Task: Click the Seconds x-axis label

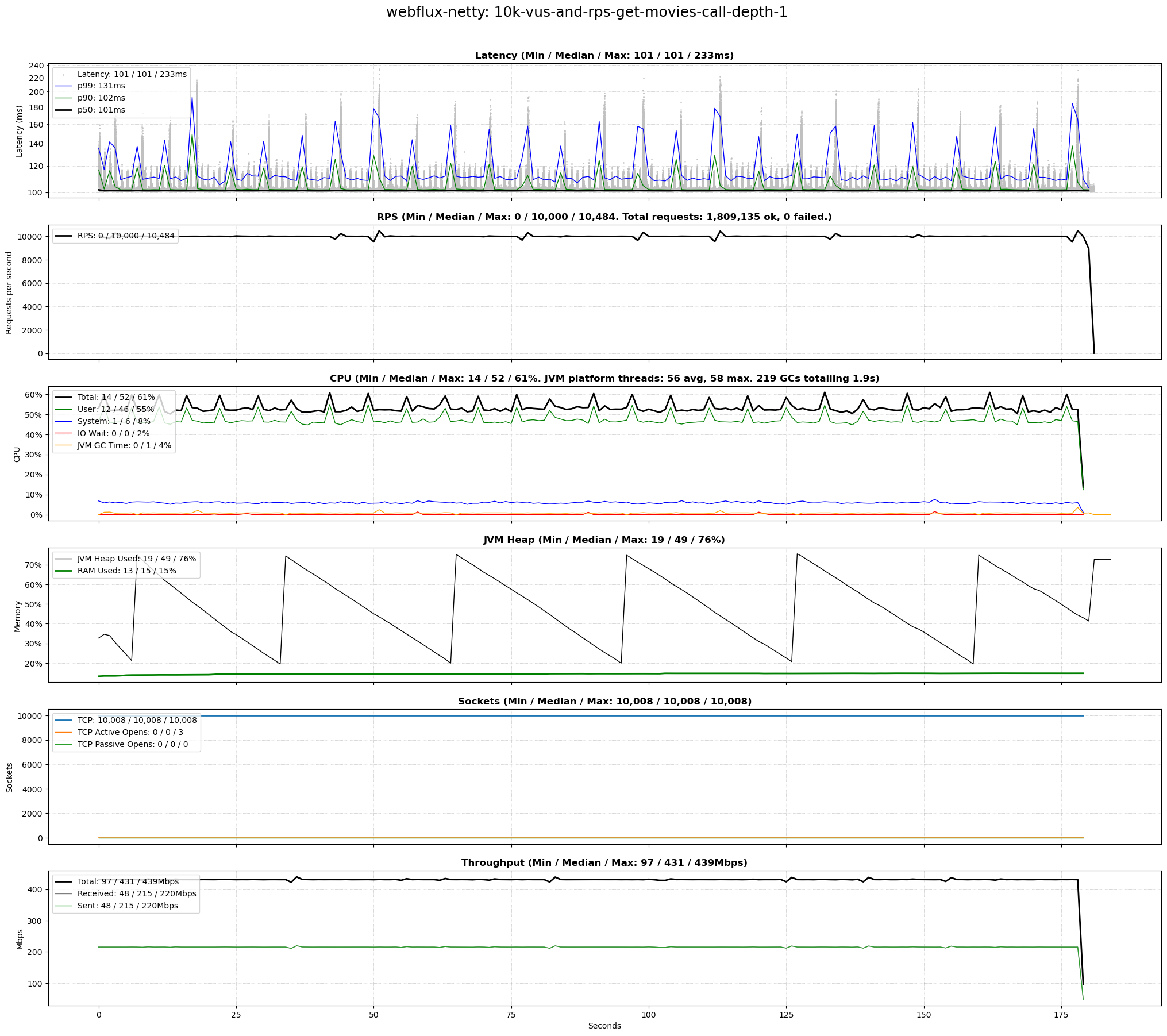Action: [604, 1026]
